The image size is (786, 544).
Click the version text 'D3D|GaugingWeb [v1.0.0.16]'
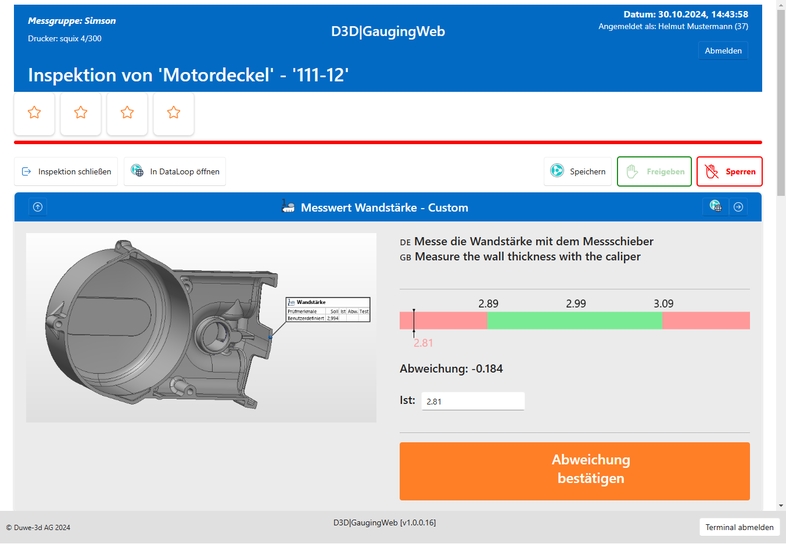tap(384, 523)
